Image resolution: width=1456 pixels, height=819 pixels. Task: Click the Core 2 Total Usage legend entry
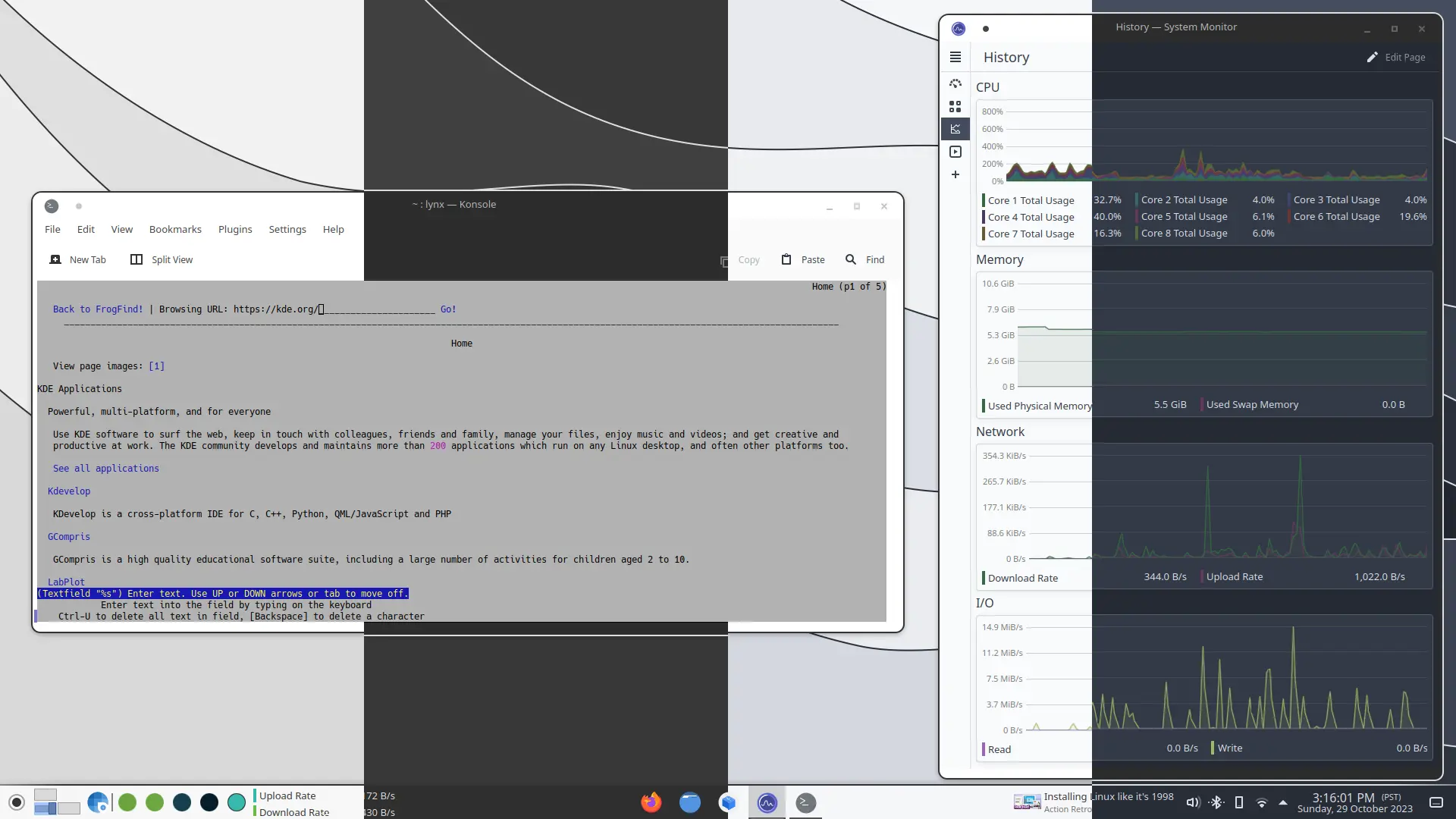(x=1206, y=200)
